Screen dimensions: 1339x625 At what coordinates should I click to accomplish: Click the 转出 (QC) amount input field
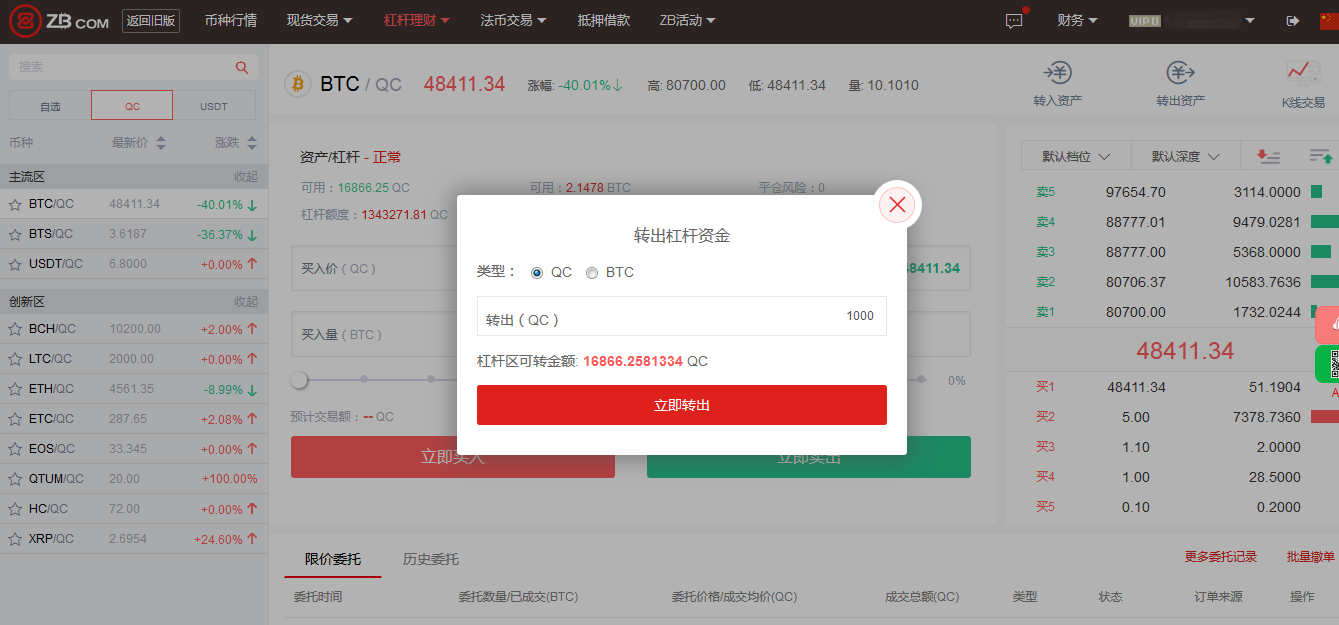coord(682,316)
